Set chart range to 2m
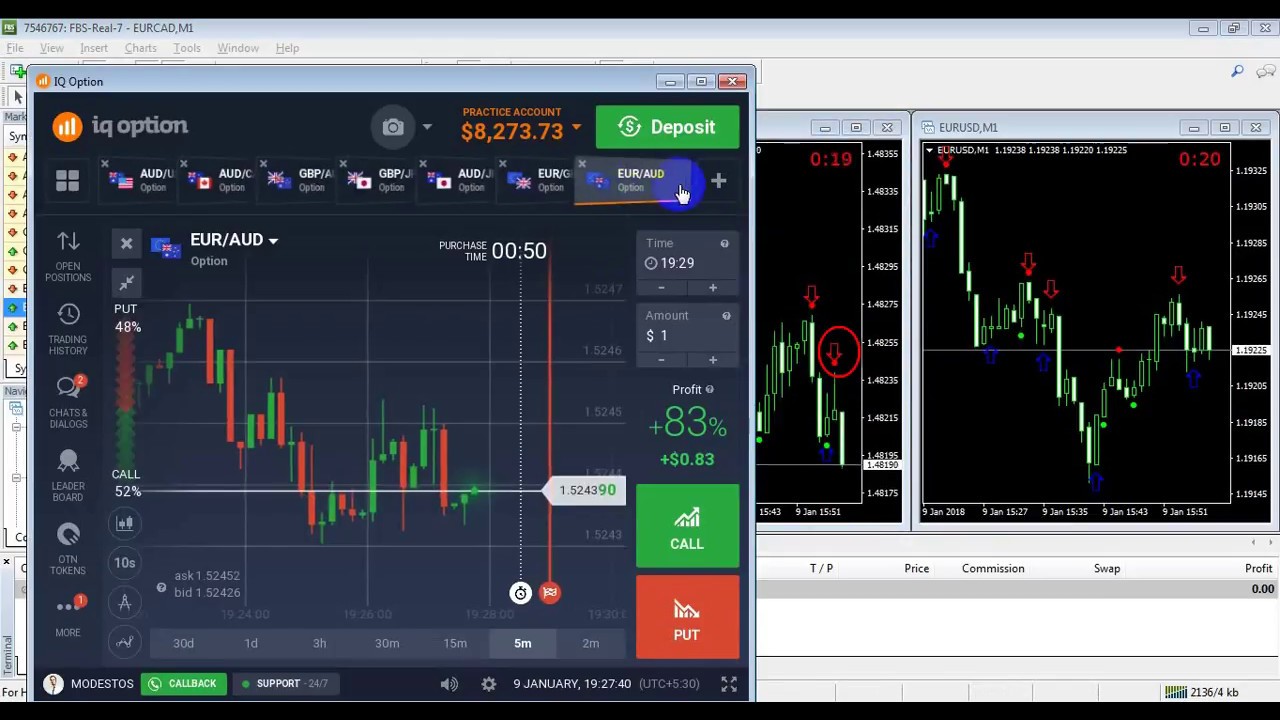This screenshot has height=720, width=1280. click(x=591, y=643)
